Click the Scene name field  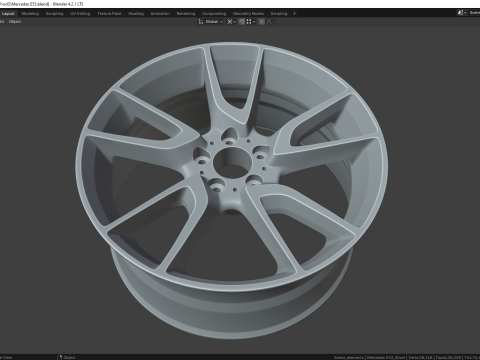[x=474, y=13]
